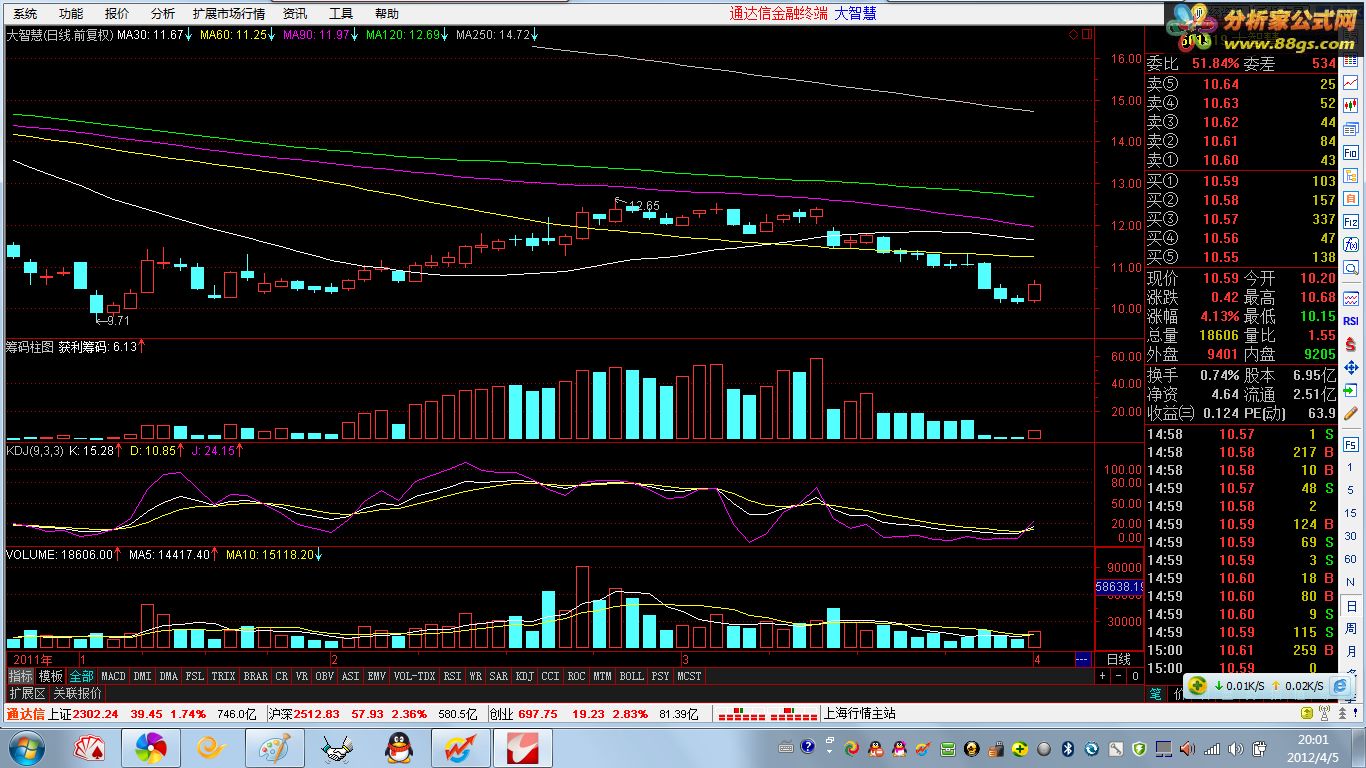The image size is (1366, 768).
Task: Select the OBV indicator tab
Action: pos(324,676)
